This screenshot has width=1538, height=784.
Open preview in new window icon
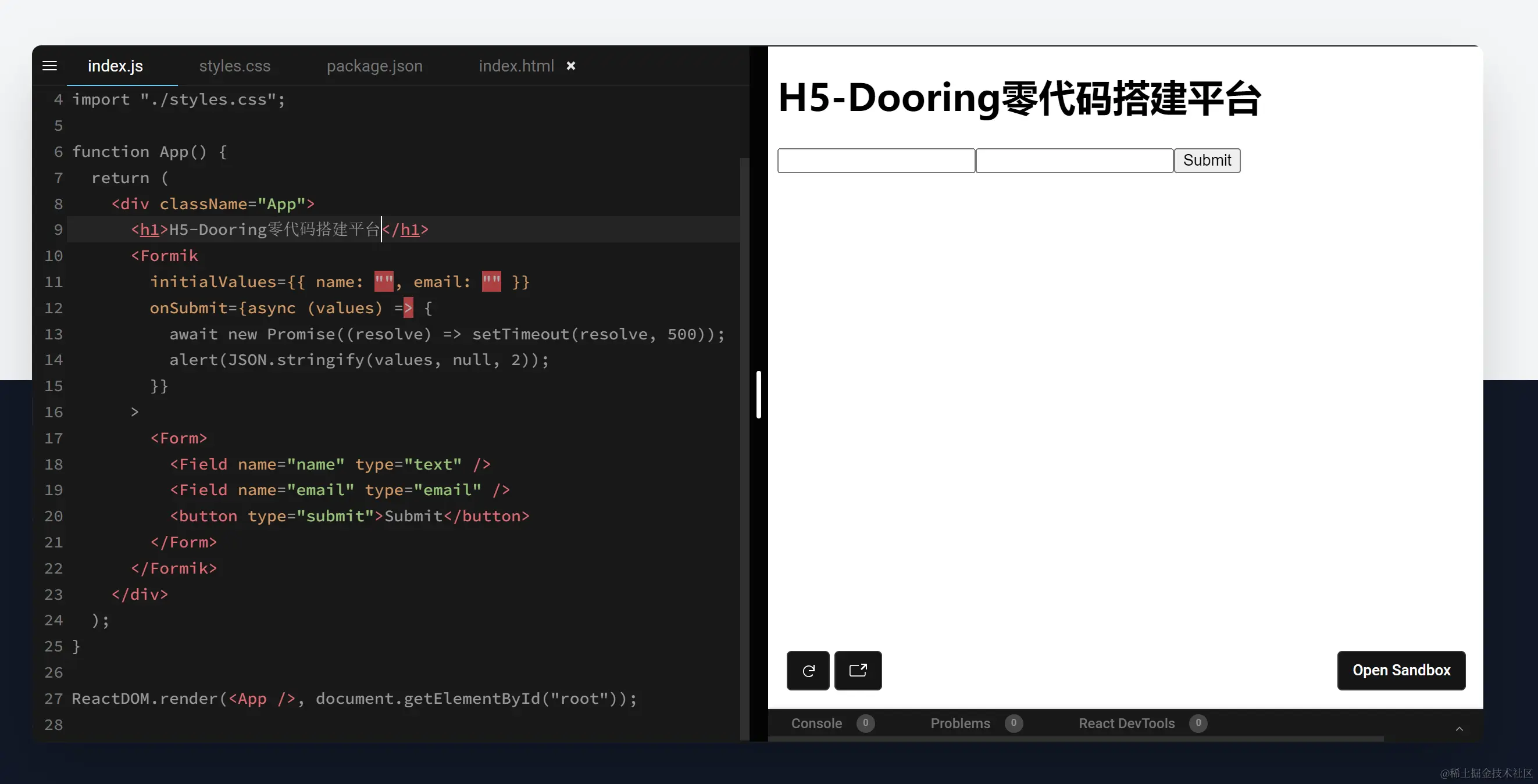[x=857, y=670]
